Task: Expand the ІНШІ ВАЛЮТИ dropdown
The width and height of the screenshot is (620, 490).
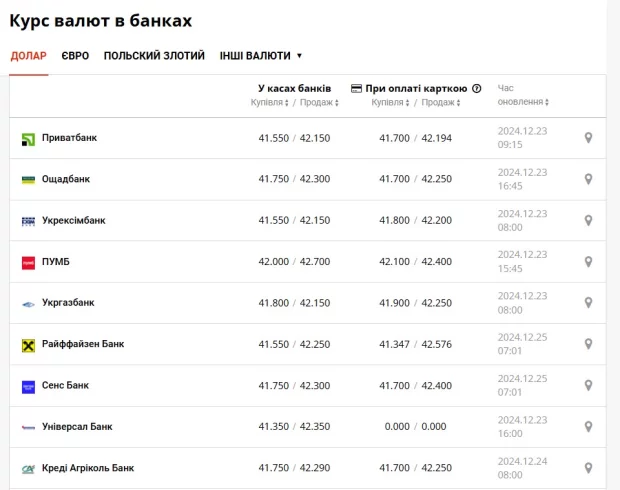Action: point(261,56)
